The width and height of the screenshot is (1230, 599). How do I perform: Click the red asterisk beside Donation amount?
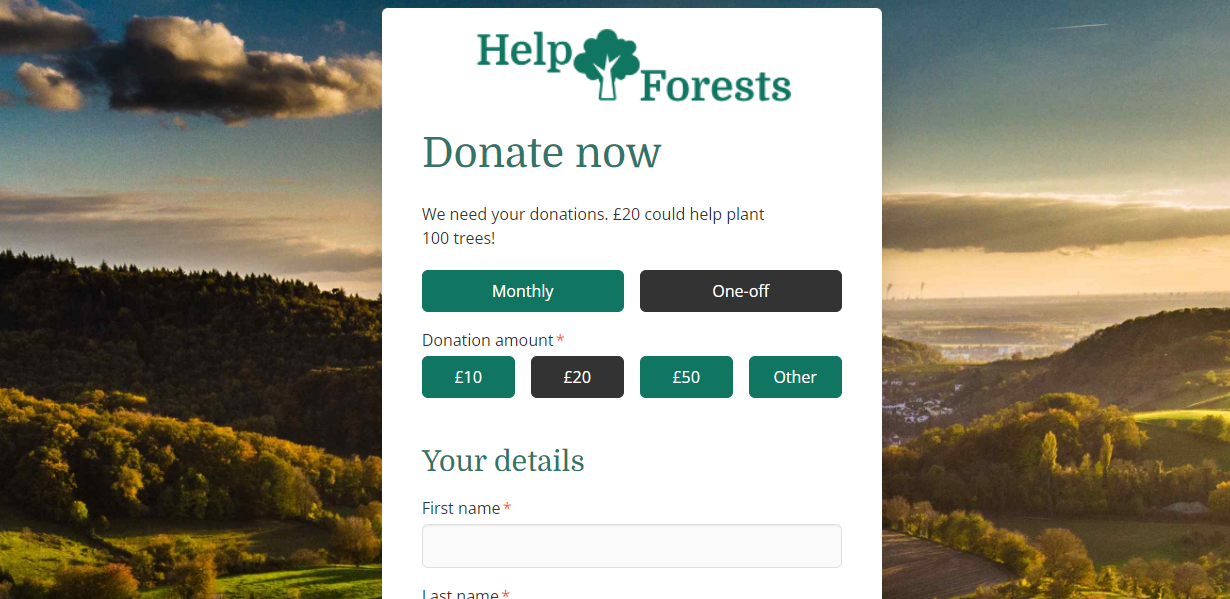coord(560,340)
